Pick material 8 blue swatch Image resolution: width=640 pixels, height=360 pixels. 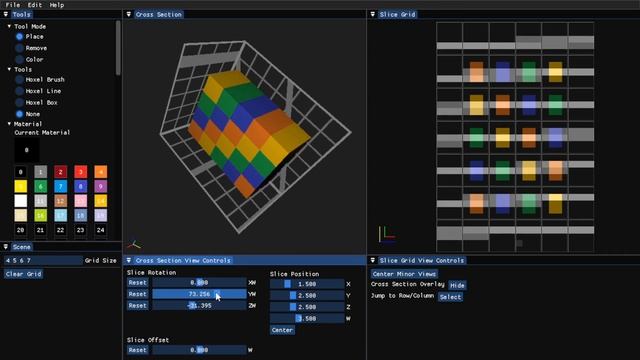[x=80, y=187]
